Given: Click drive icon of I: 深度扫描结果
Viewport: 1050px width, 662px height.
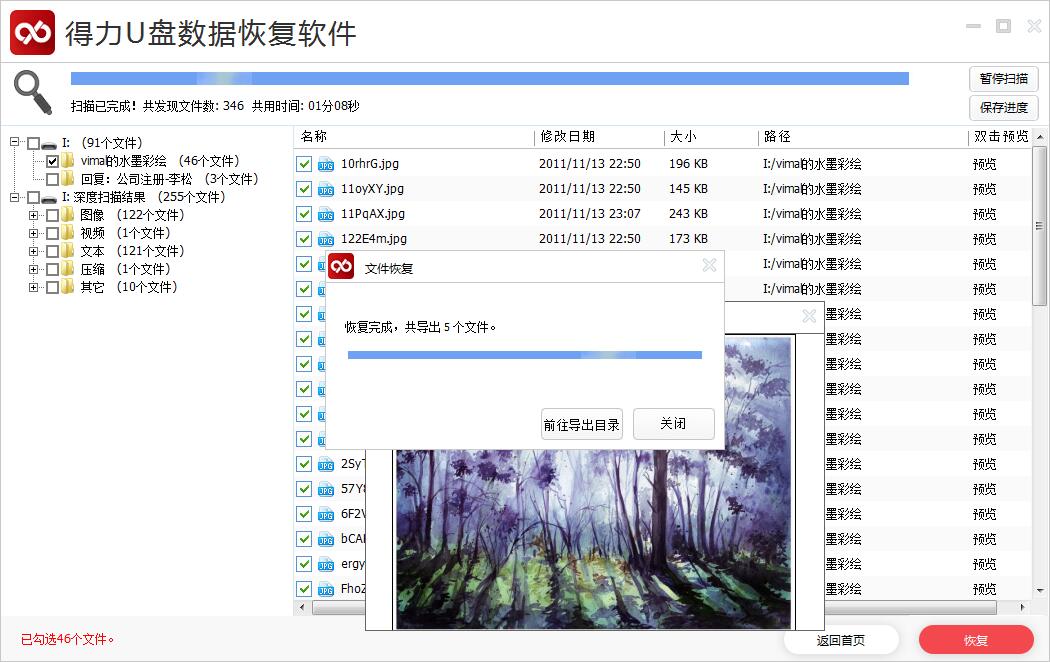Looking at the screenshot, I should point(49,198).
